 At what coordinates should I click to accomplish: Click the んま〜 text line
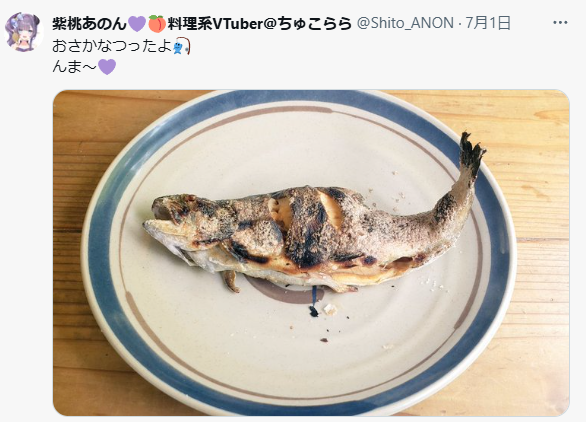(x=75, y=67)
